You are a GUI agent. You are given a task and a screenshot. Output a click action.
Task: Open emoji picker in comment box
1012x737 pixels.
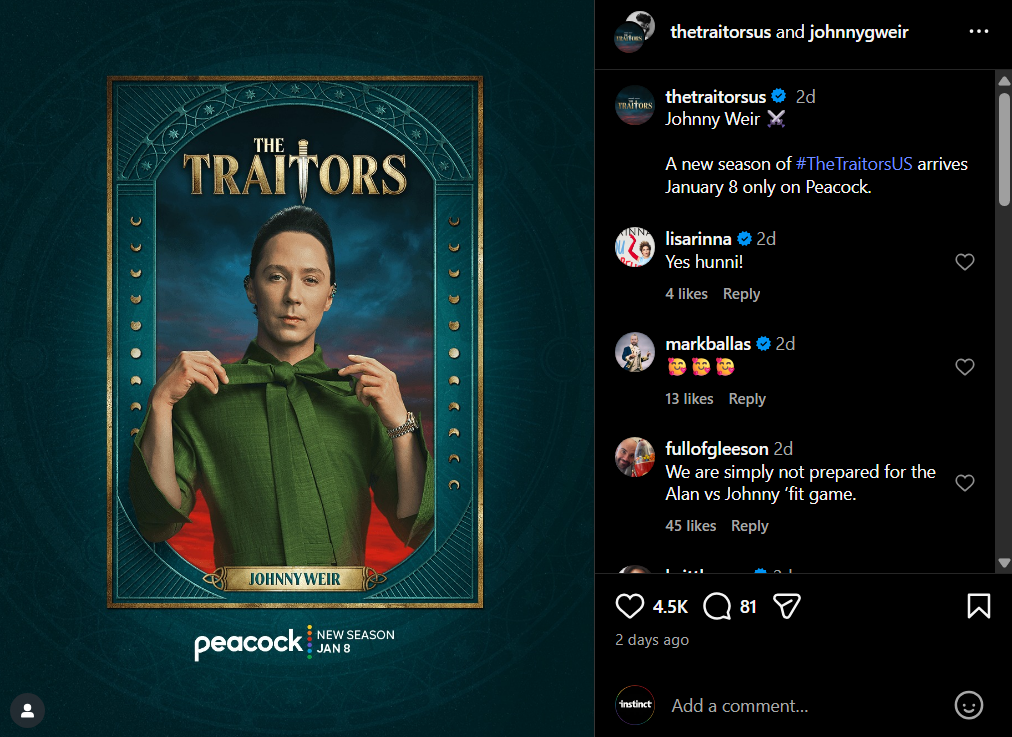click(x=968, y=705)
